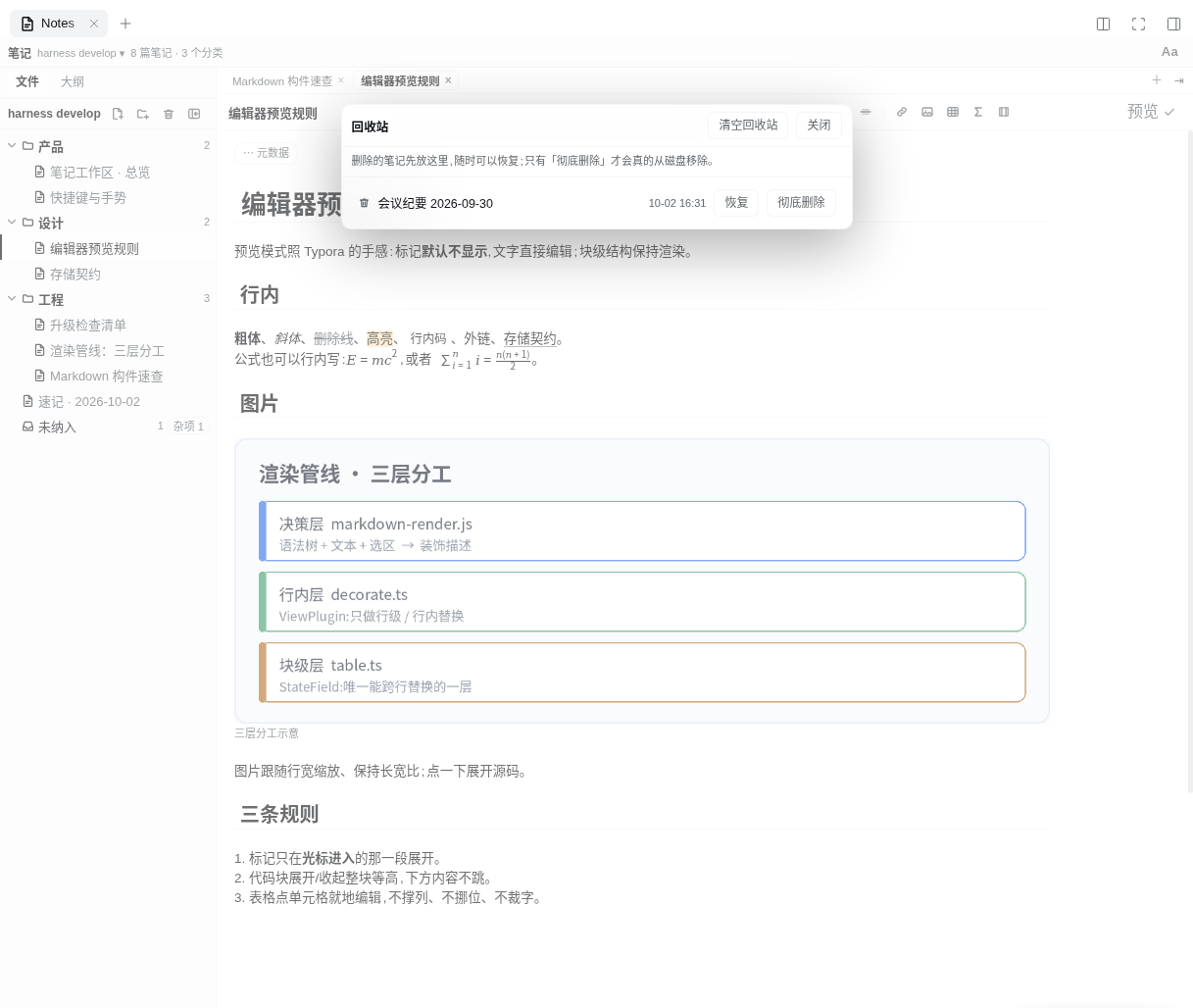Screen dimensions: 1193x1008
Task: Click the new note icon beside harness develop
Action: click(118, 114)
